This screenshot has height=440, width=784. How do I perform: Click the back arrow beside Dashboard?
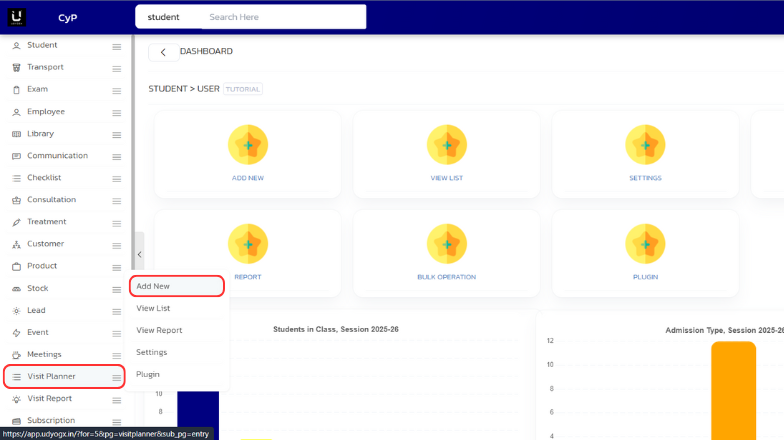click(163, 52)
